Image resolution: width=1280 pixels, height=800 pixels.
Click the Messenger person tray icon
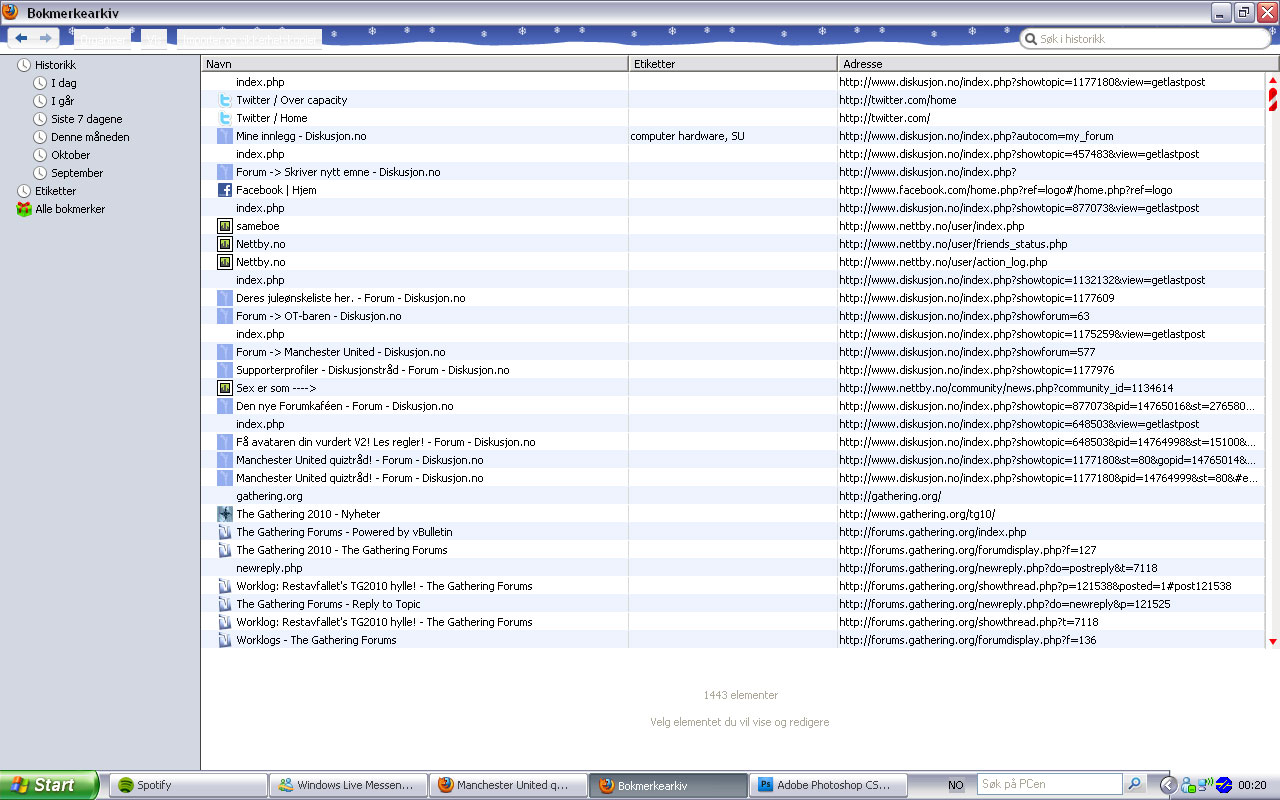[1187, 785]
